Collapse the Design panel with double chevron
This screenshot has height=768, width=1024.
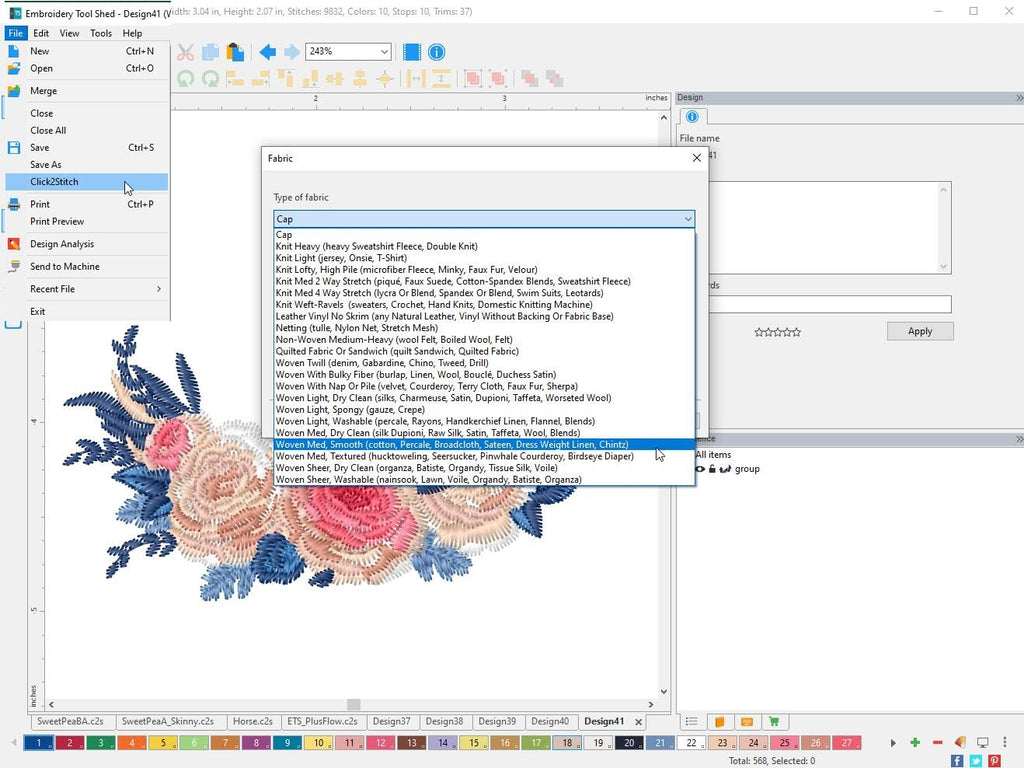point(1019,98)
